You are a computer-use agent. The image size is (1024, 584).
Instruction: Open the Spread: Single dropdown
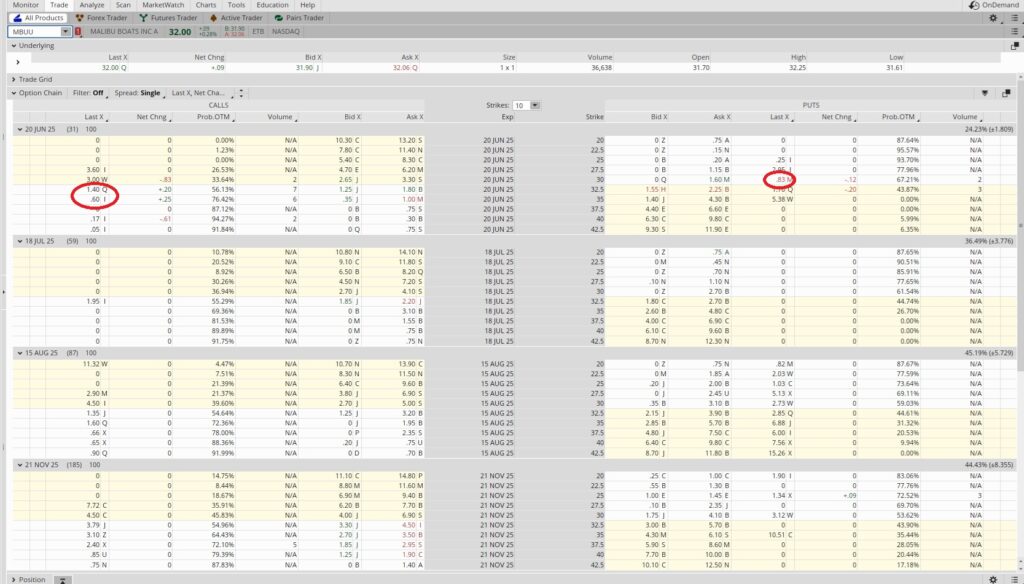pyautogui.click(x=138, y=93)
